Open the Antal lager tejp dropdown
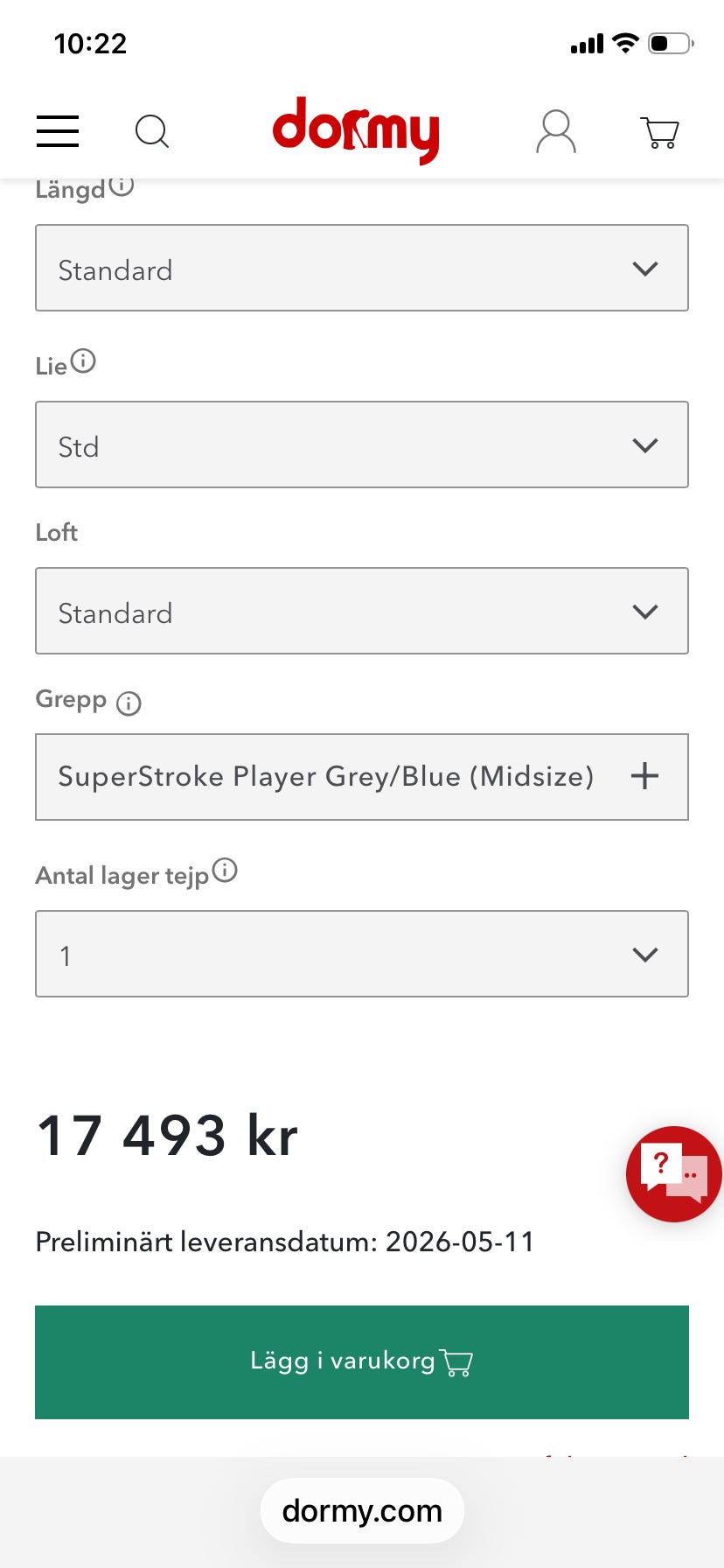This screenshot has height=1568, width=724. [361, 954]
